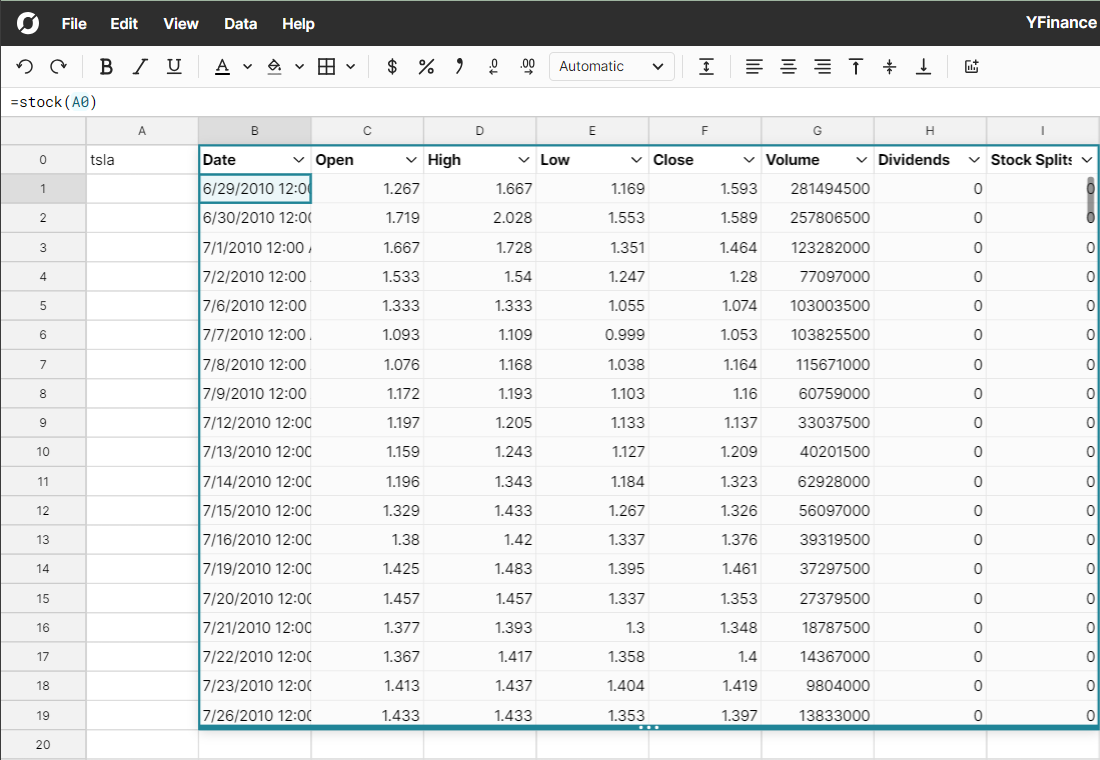The image size is (1100, 760).
Task: Open the fill color picker
Action: 275,66
